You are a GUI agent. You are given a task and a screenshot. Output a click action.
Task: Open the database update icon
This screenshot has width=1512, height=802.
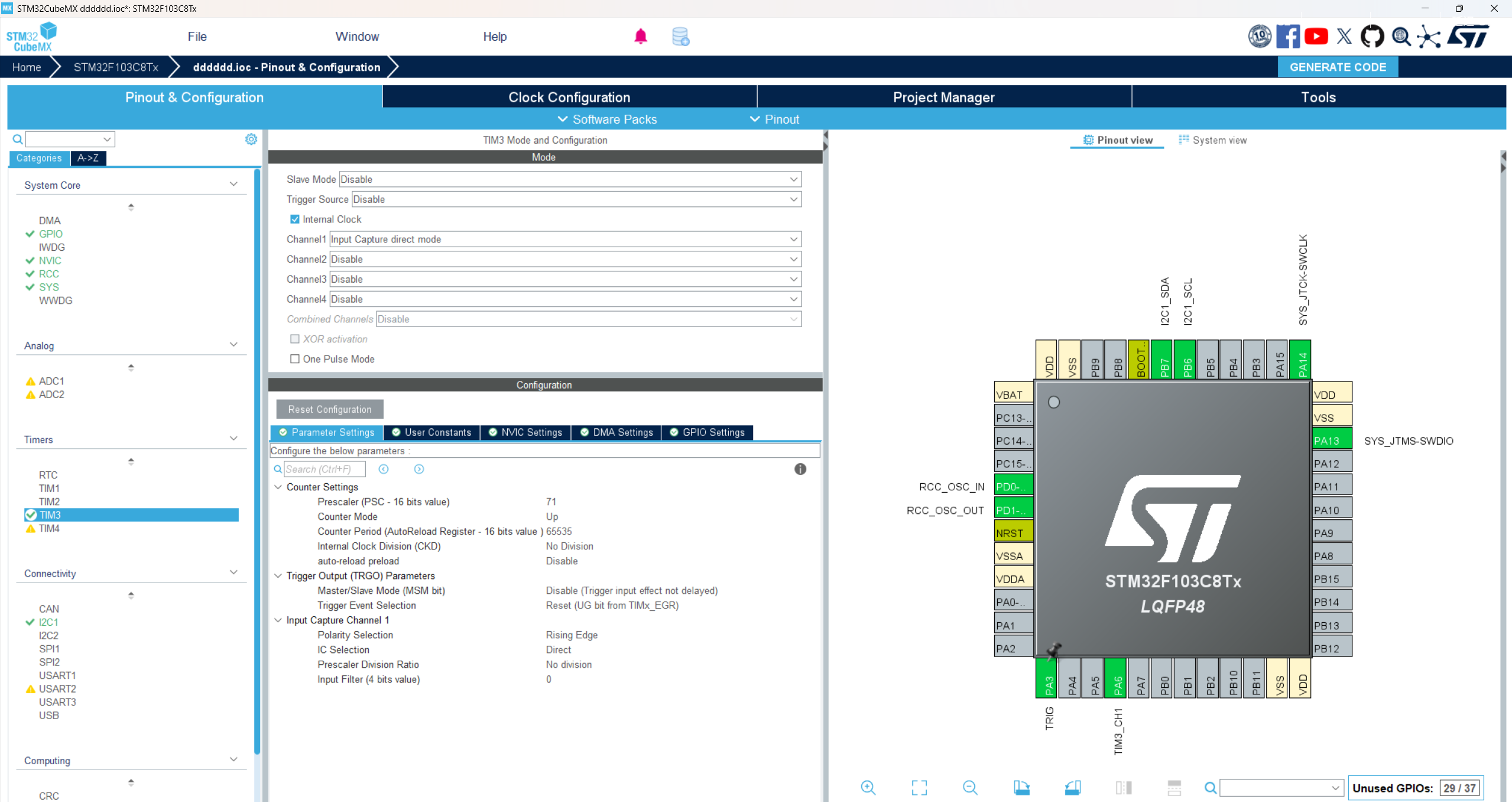coord(680,37)
